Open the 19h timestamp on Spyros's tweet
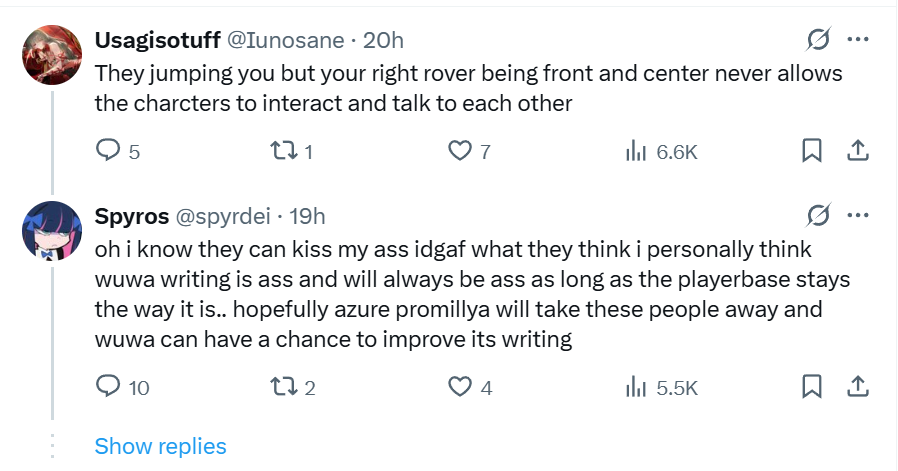 (x=307, y=216)
